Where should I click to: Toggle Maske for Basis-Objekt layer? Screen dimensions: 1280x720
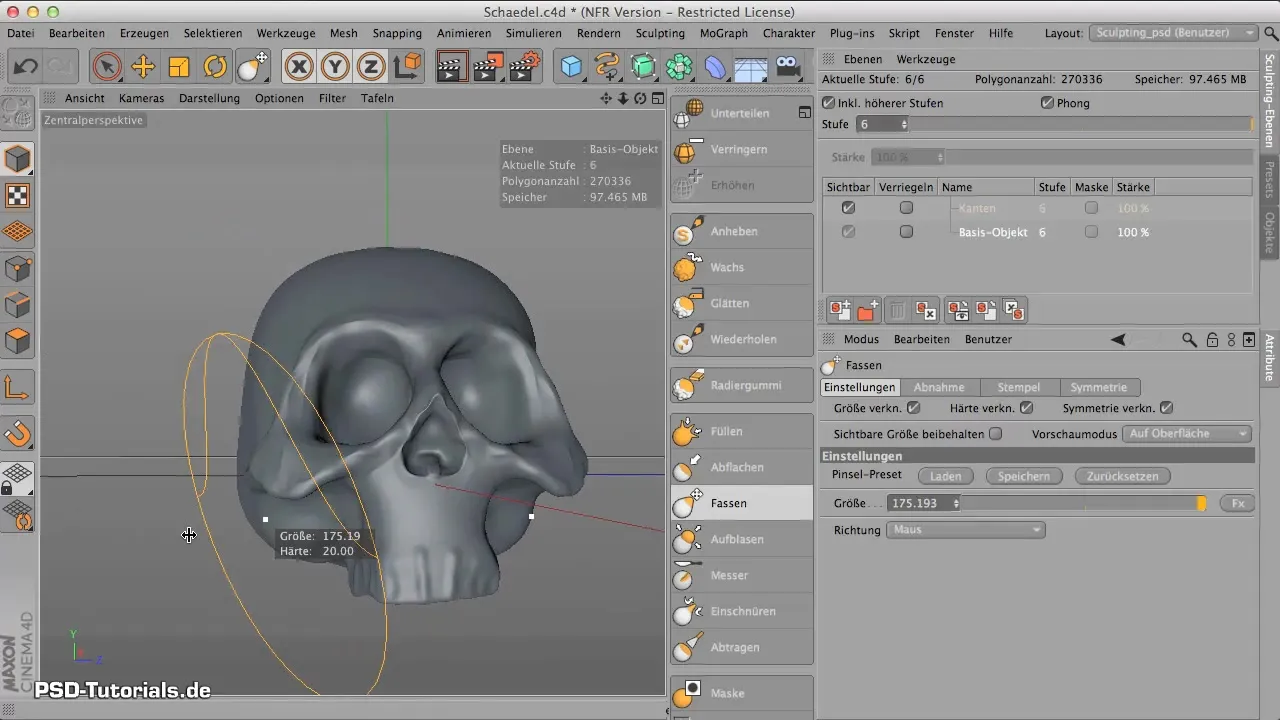[x=1091, y=232]
